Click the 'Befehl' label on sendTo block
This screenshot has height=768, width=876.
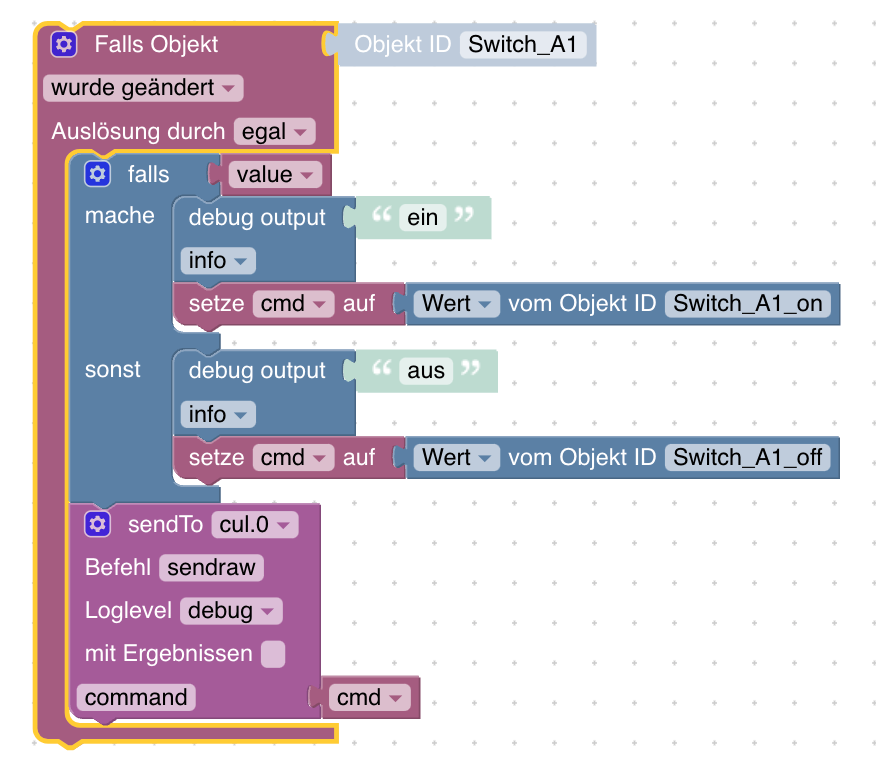tap(118, 567)
